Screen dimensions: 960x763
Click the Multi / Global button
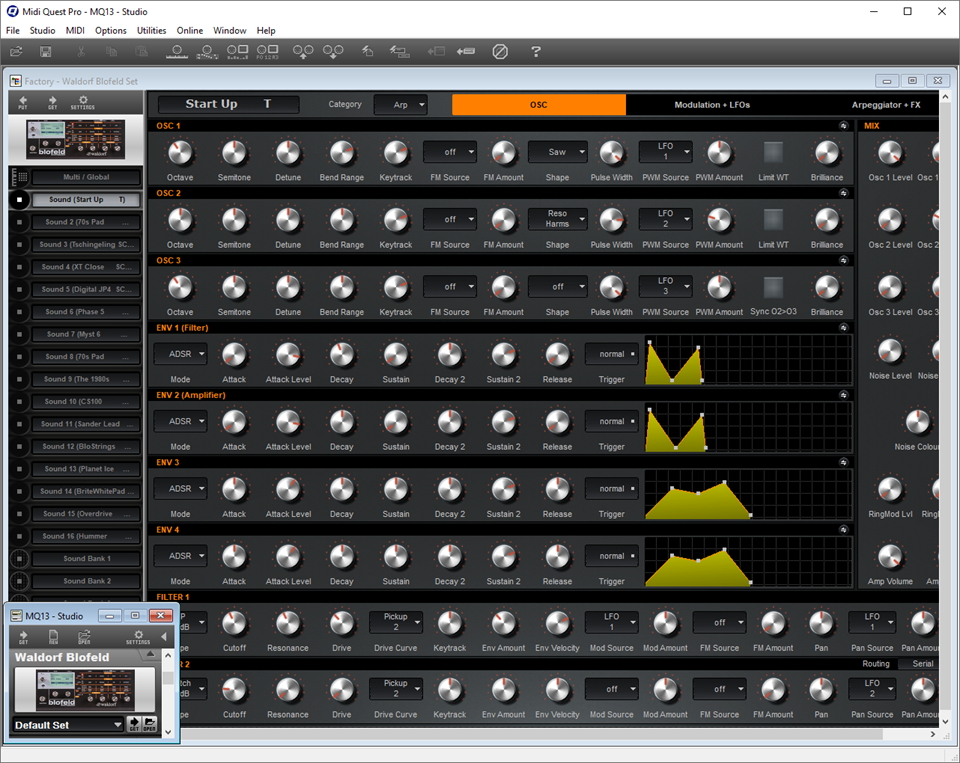(84, 176)
